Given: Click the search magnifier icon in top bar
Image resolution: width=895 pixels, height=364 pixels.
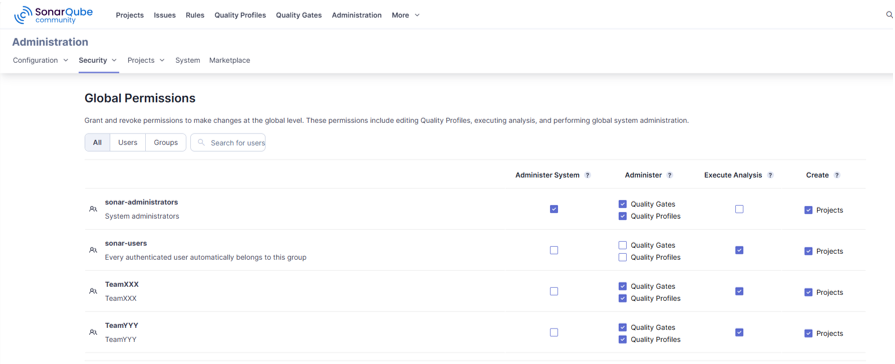Looking at the screenshot, I should coord(889,15).
